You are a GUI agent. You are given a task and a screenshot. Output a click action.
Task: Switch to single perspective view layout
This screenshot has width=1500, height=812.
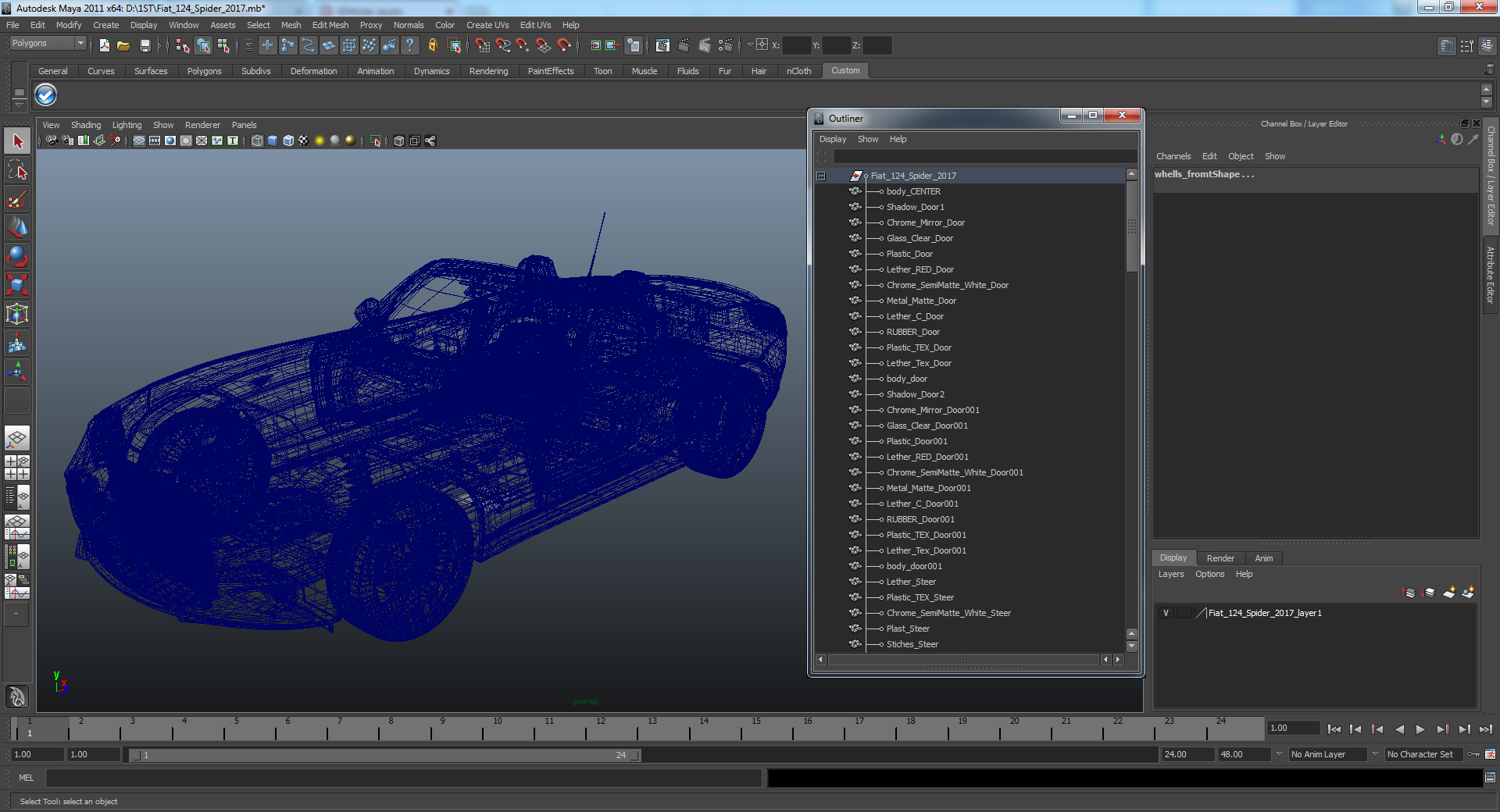pos(17,438)
